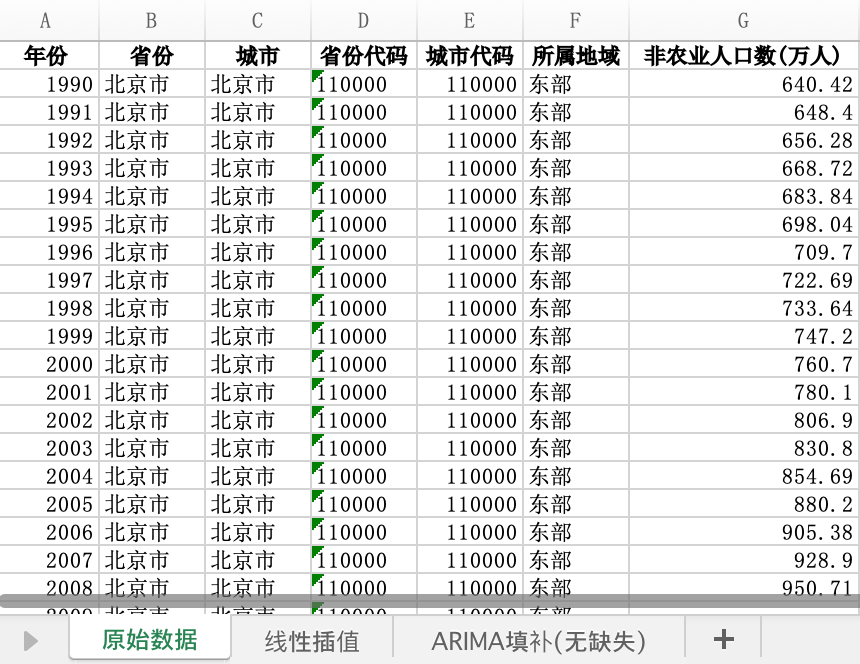Select population value 640.42
Image resolution: width=860 pixels, height=664 pixels.
pyautogui.click(x=744, y=84)
